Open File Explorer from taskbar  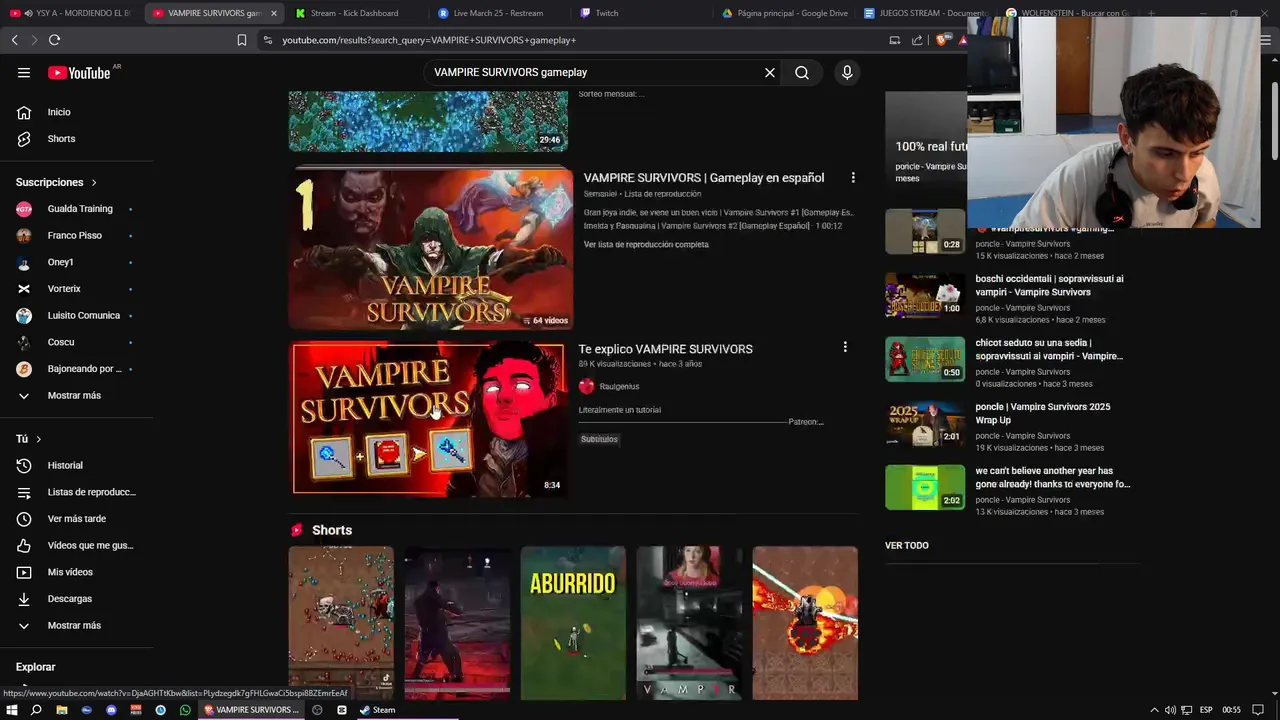coord(61,710)
